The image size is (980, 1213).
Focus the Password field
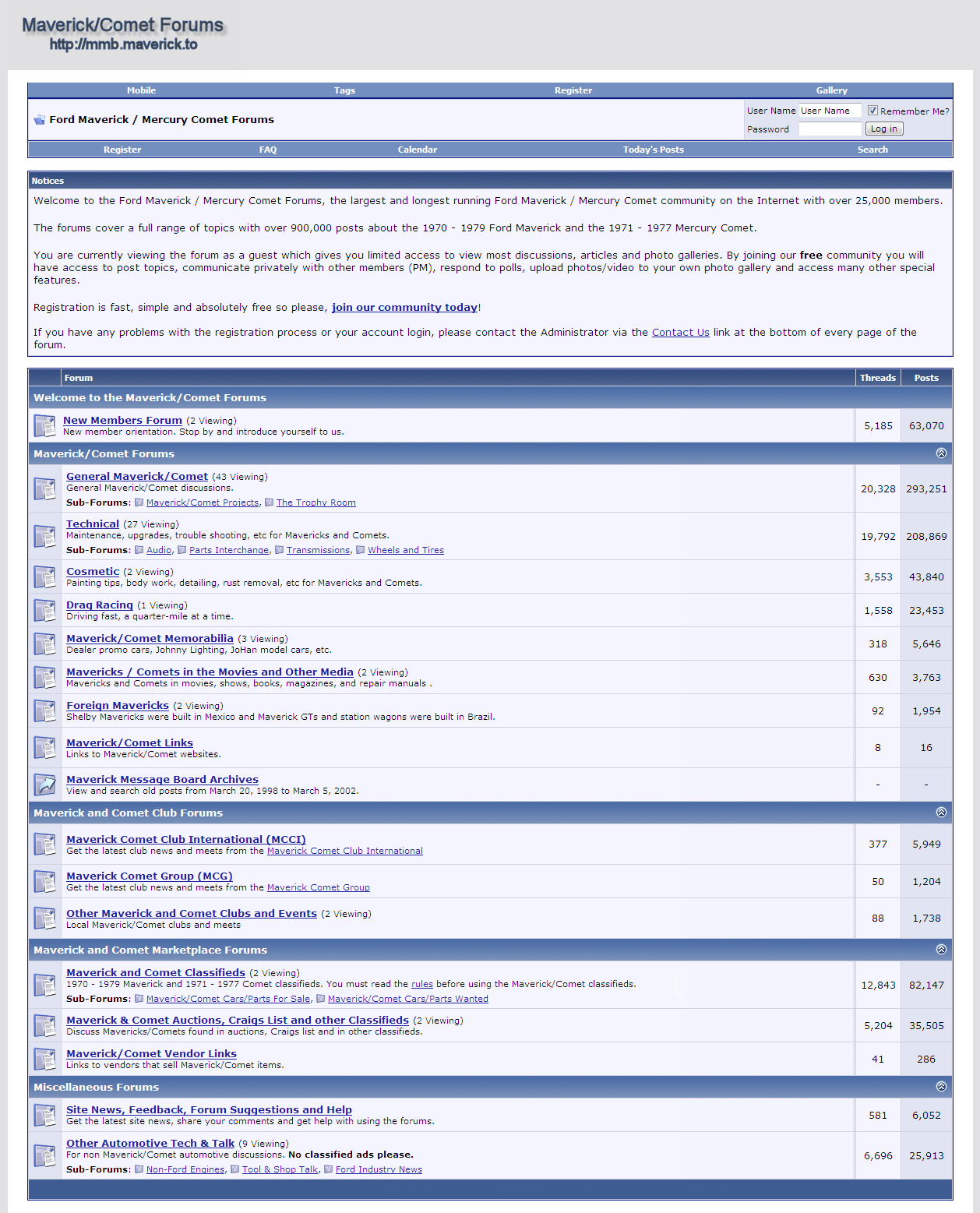tap(830, 129)
